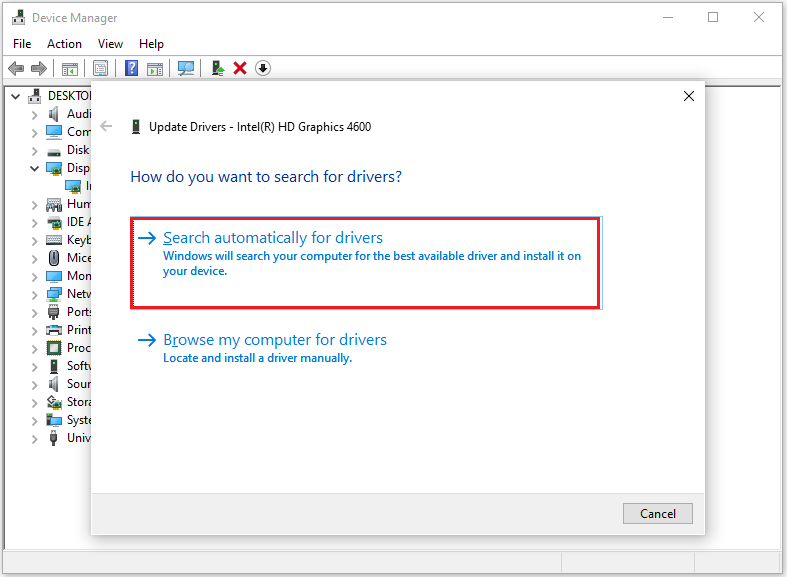Select the Human Interface Devices icon
This screenshot has height=577, width=787.
pos(54,205)
